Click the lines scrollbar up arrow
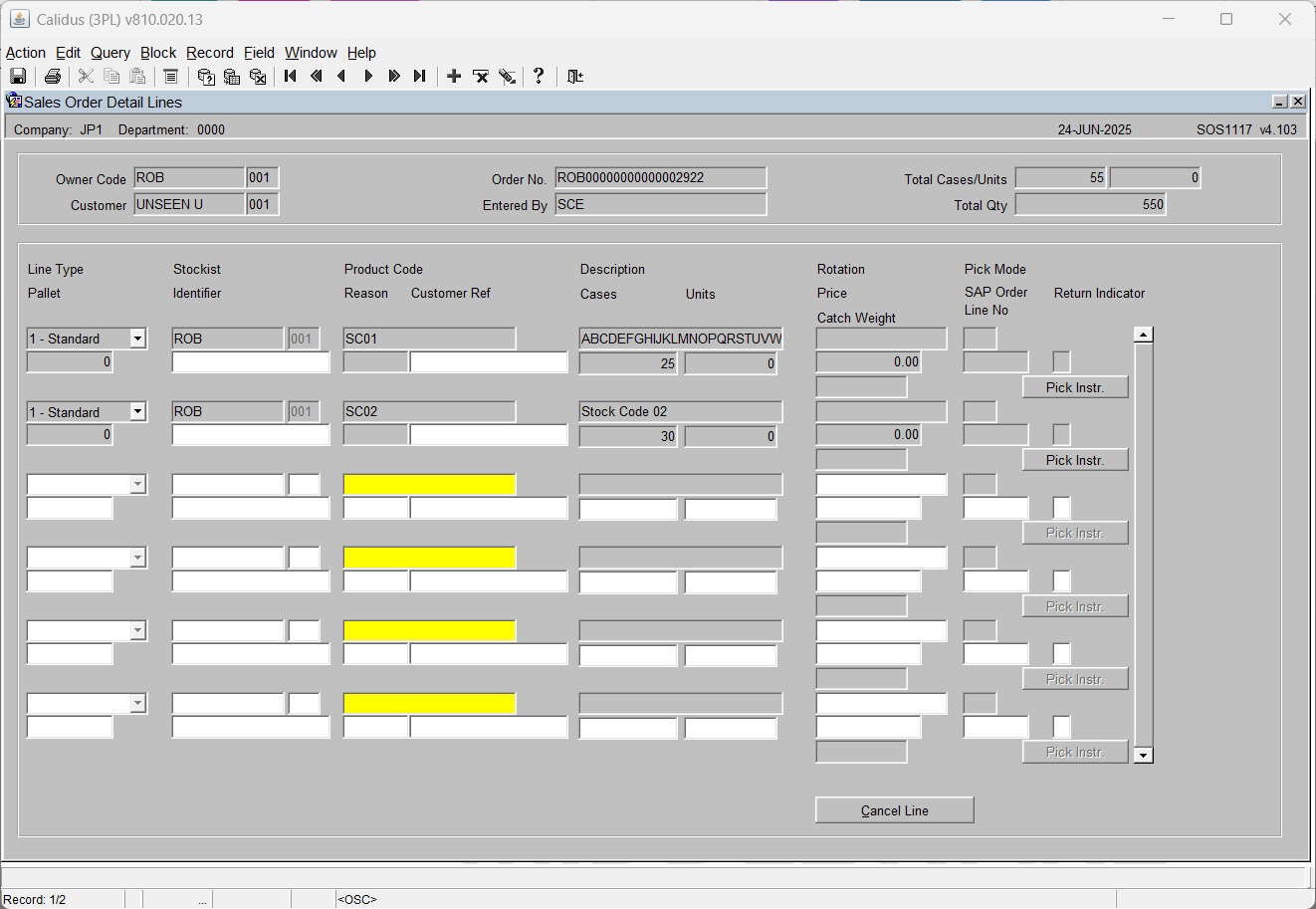1316x909 pixels. [1144, 335]
